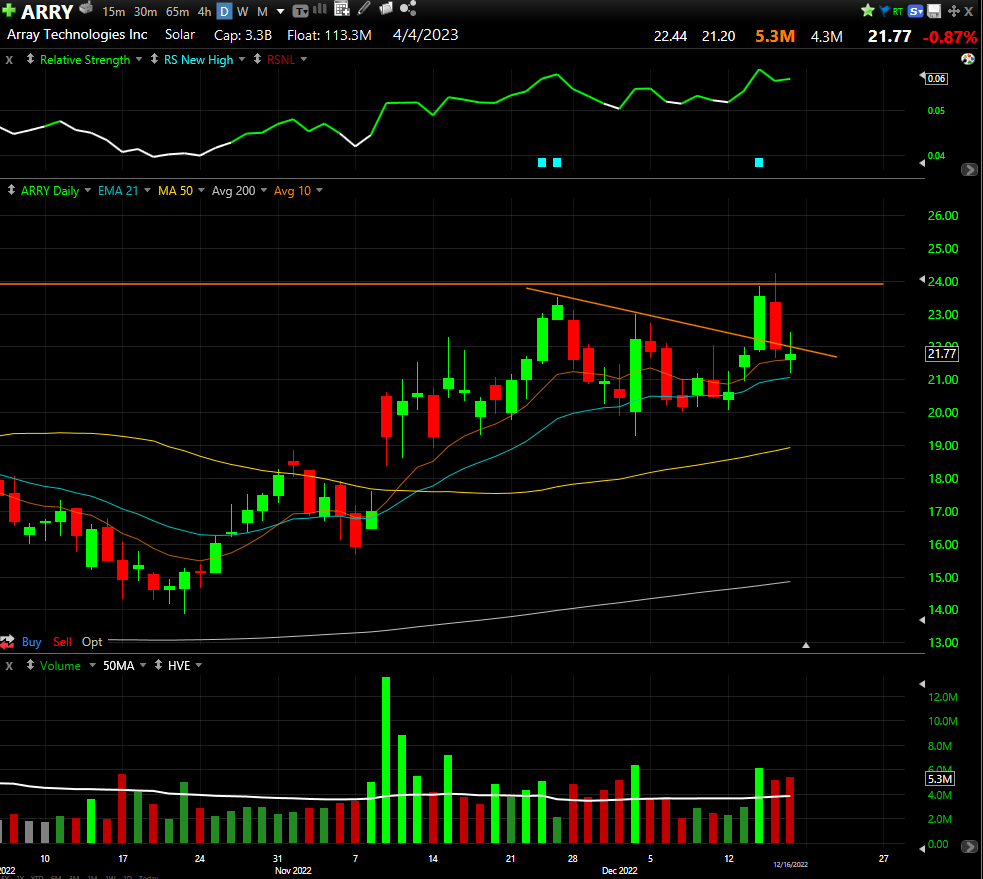
Task: Click the green RT real-time indicator
Action: tap(898, 11)
